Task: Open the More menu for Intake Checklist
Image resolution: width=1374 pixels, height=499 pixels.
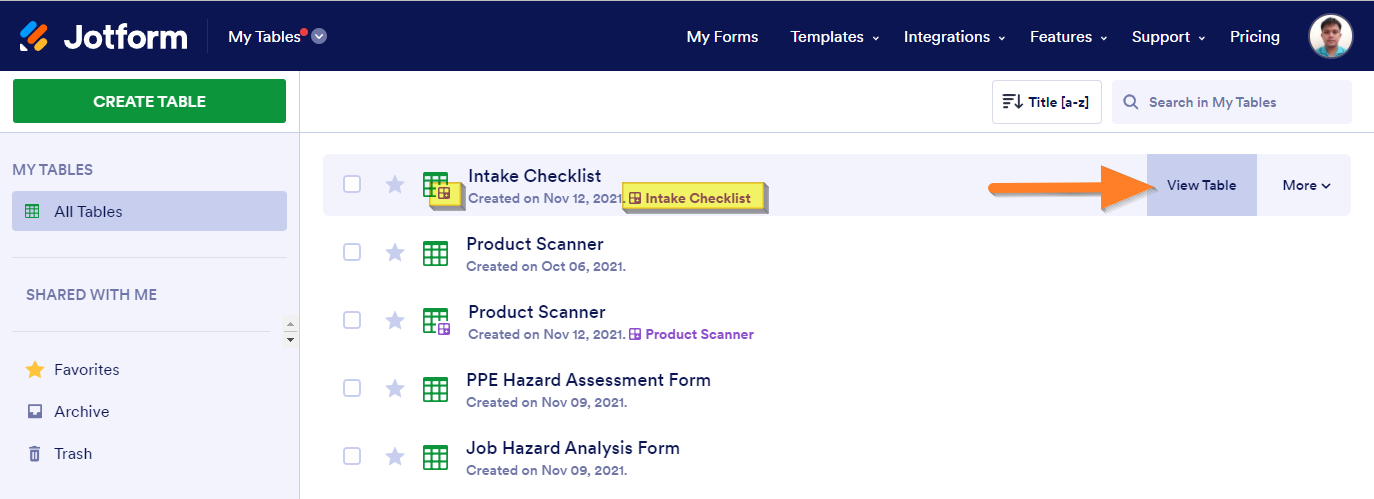Action: tap(1306, 185)
